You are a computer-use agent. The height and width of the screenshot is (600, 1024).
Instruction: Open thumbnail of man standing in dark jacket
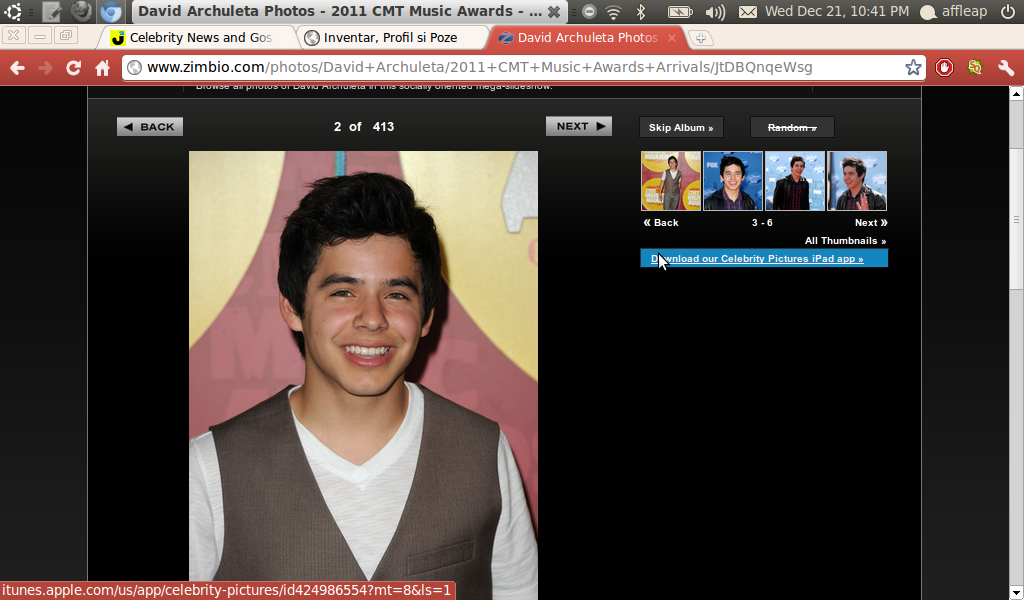pyautogui.click(x=795, y=181)
